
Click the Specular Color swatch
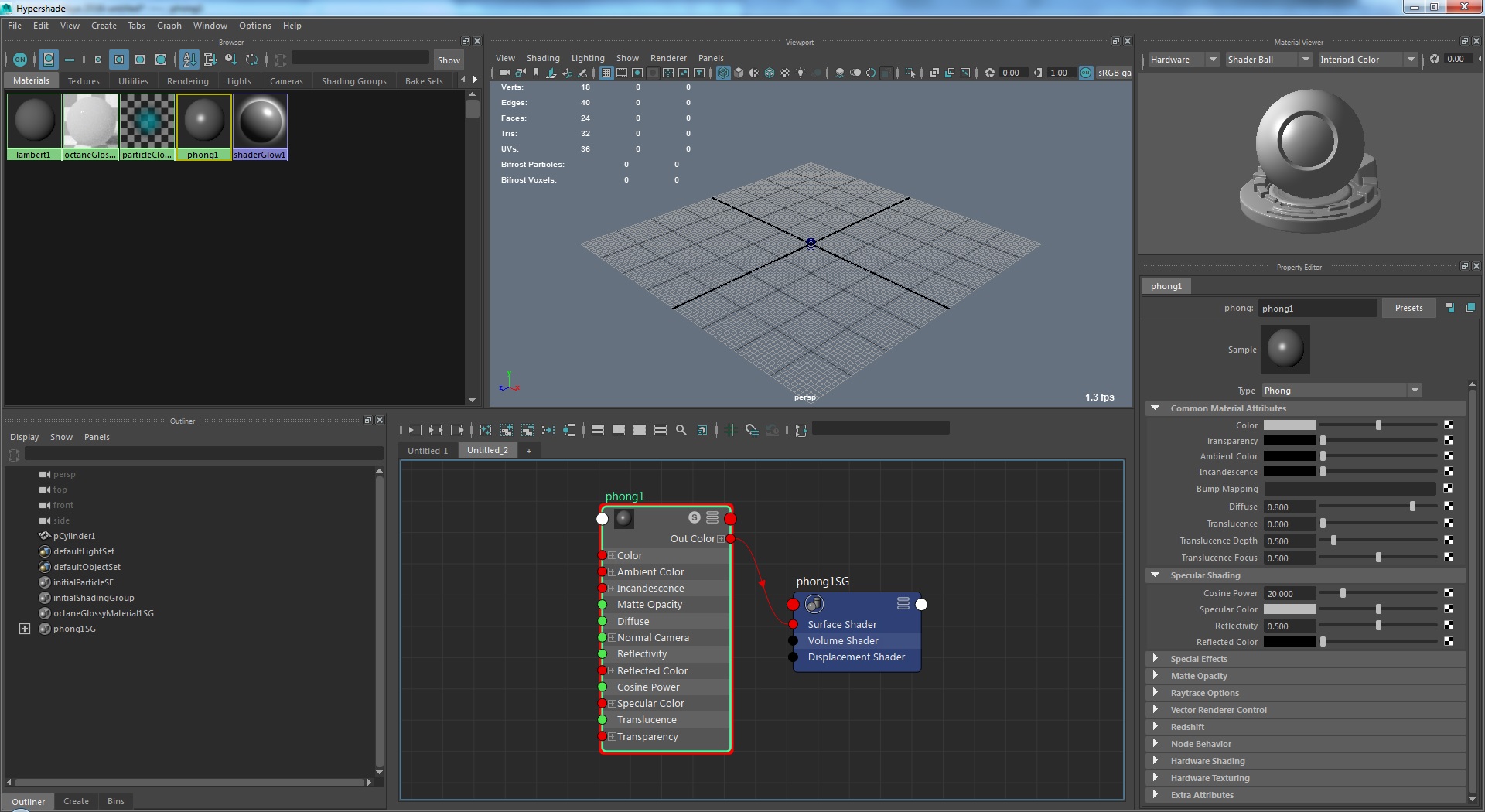1289,609
